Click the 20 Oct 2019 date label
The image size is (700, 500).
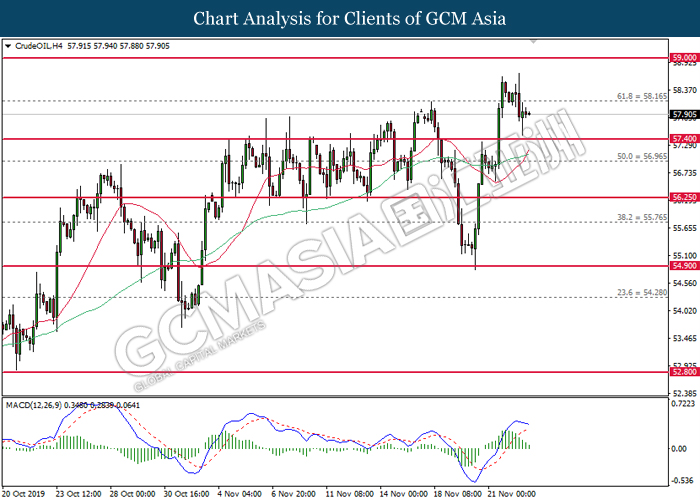click(23, 494)
